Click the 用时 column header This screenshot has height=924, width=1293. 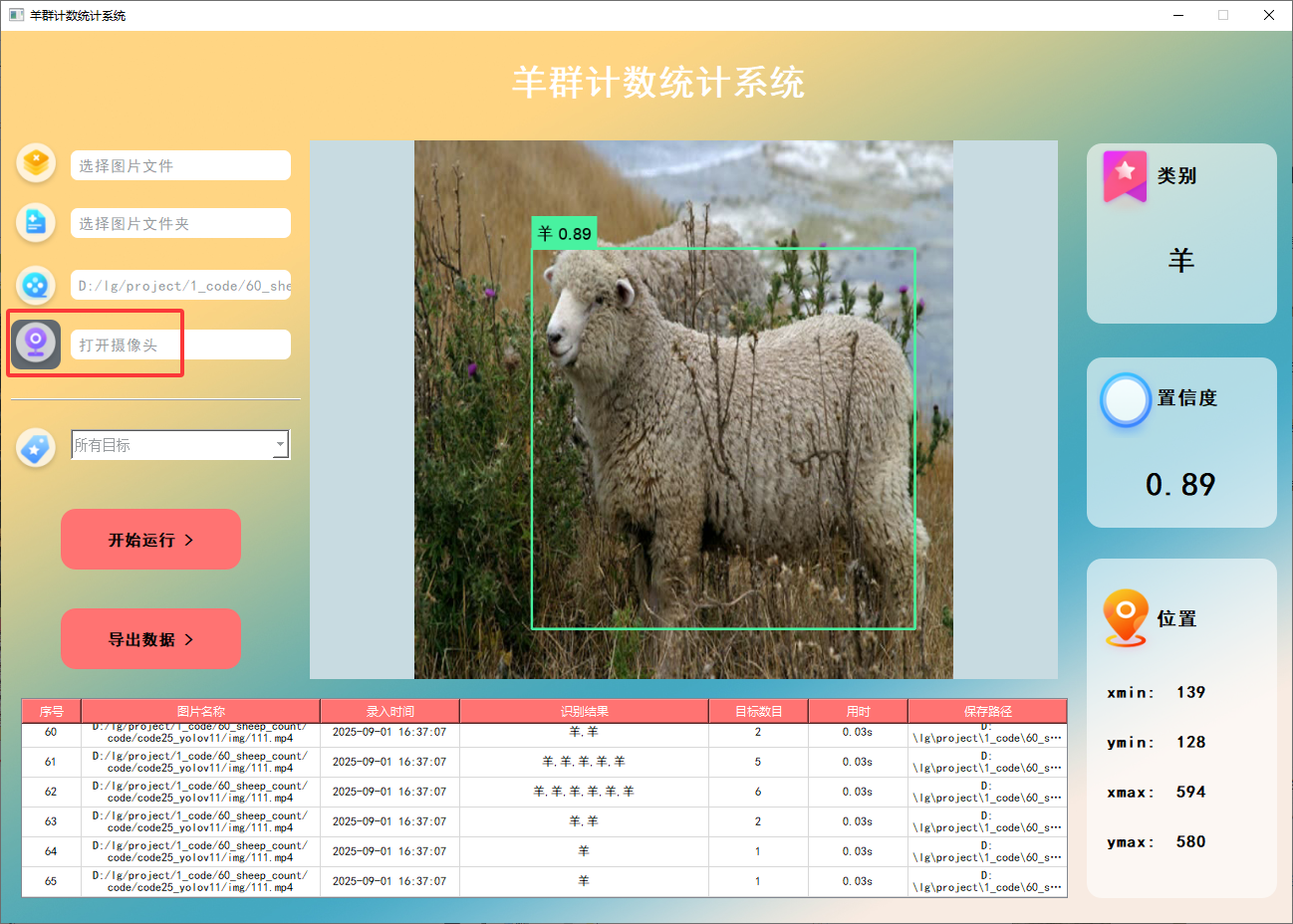[858, 711]
